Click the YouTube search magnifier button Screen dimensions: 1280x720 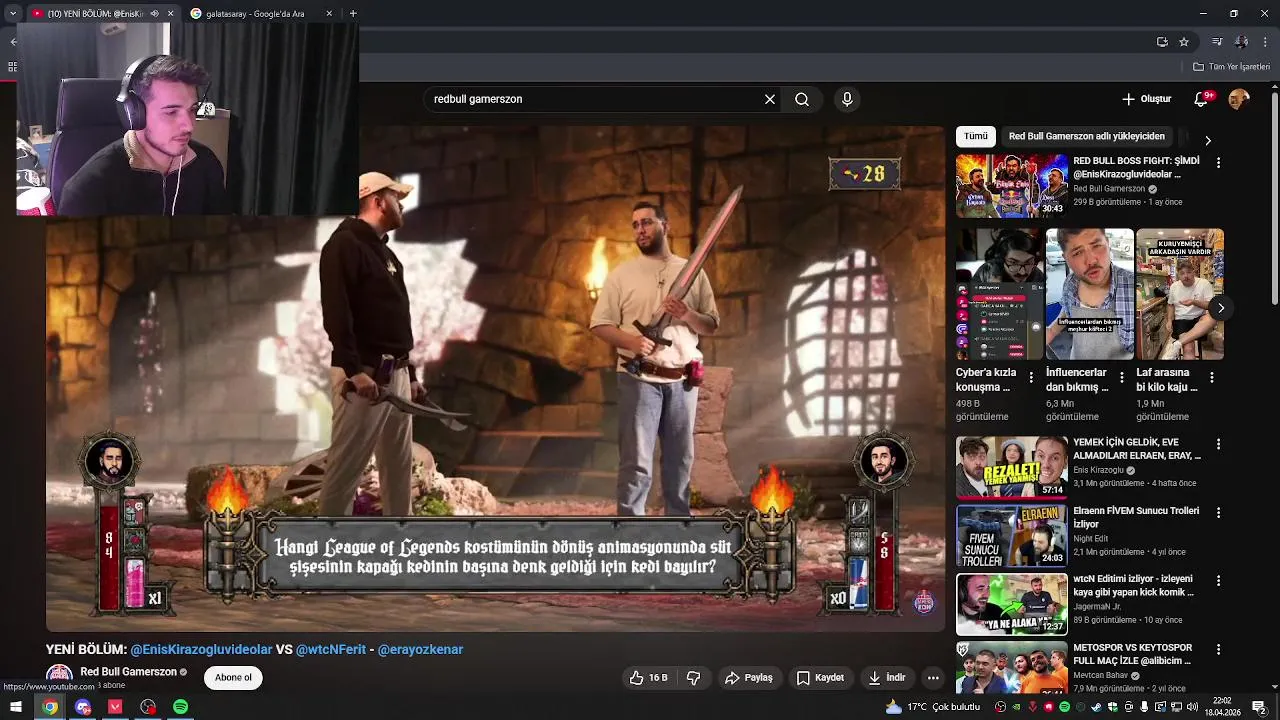802,99
